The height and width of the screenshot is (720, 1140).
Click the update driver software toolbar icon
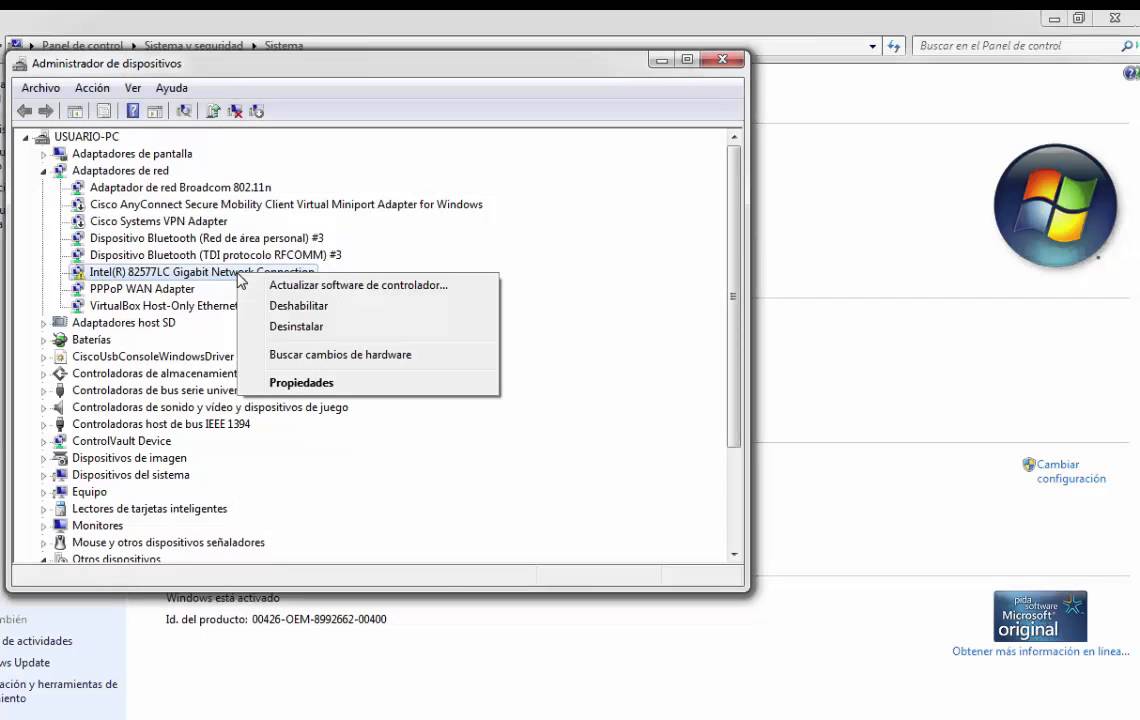pyautogui.click(x=213, y=111)
